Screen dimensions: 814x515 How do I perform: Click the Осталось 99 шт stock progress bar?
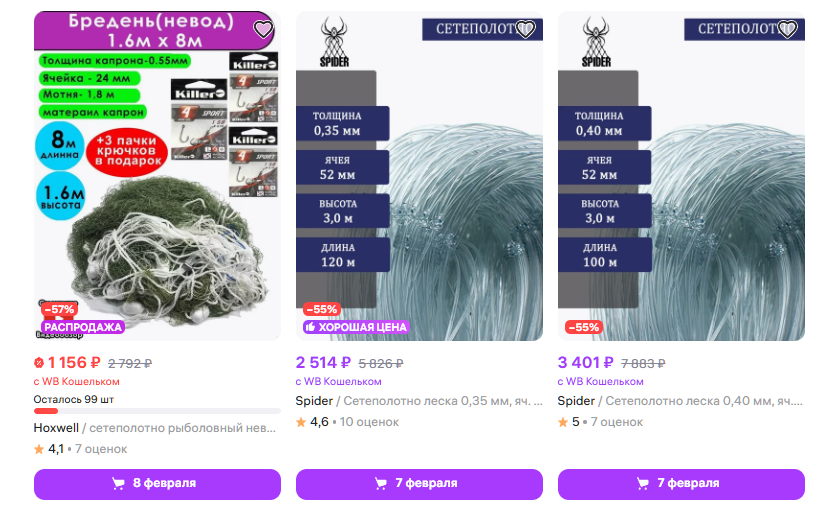coord(157,411)
